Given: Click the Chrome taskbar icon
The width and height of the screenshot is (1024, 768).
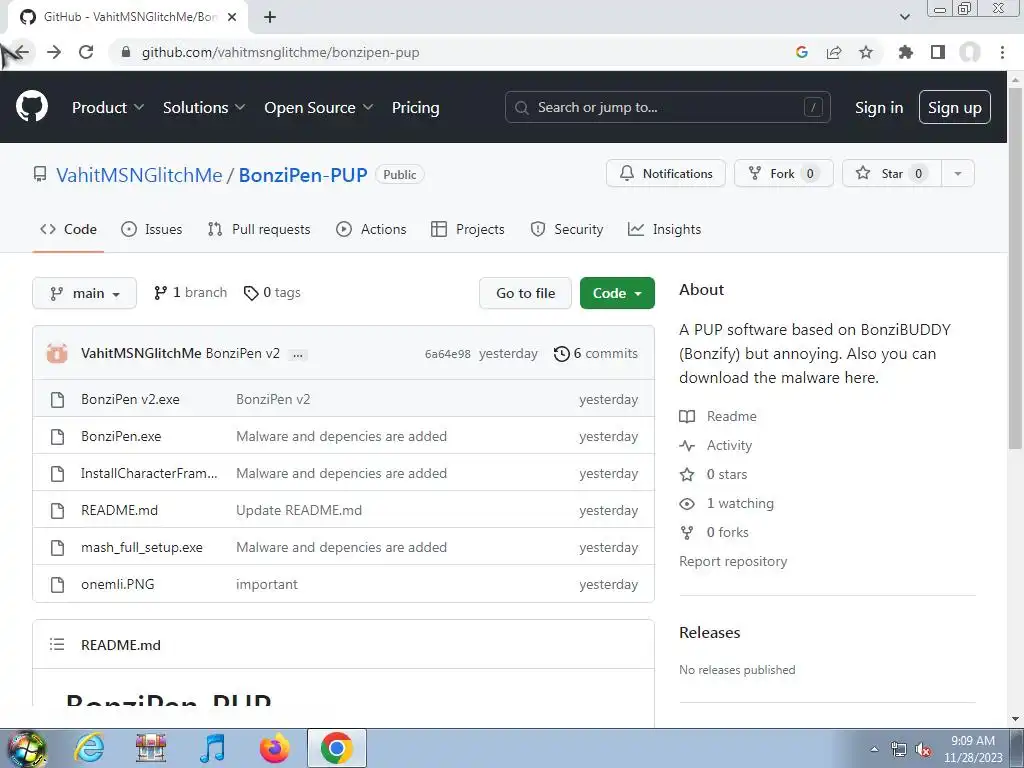Looking at the screenshot, I should 336,748.
